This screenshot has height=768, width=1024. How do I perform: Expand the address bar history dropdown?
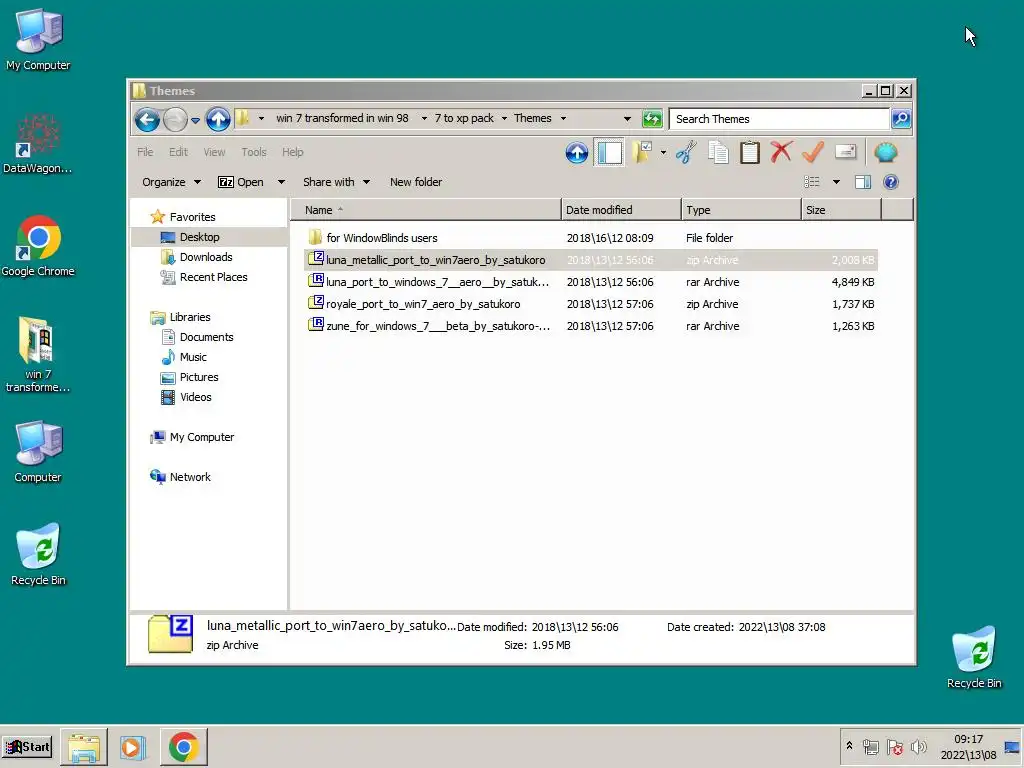tap(627, 119)
